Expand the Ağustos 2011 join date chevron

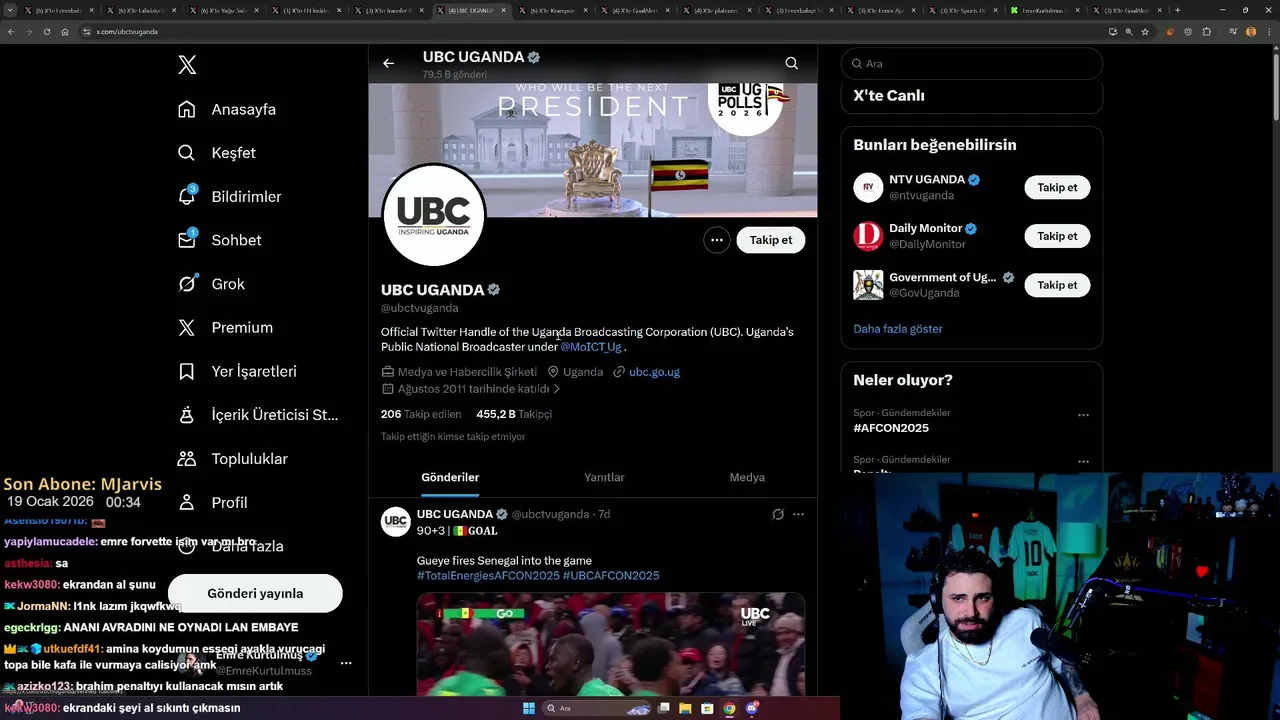point(557,389)
